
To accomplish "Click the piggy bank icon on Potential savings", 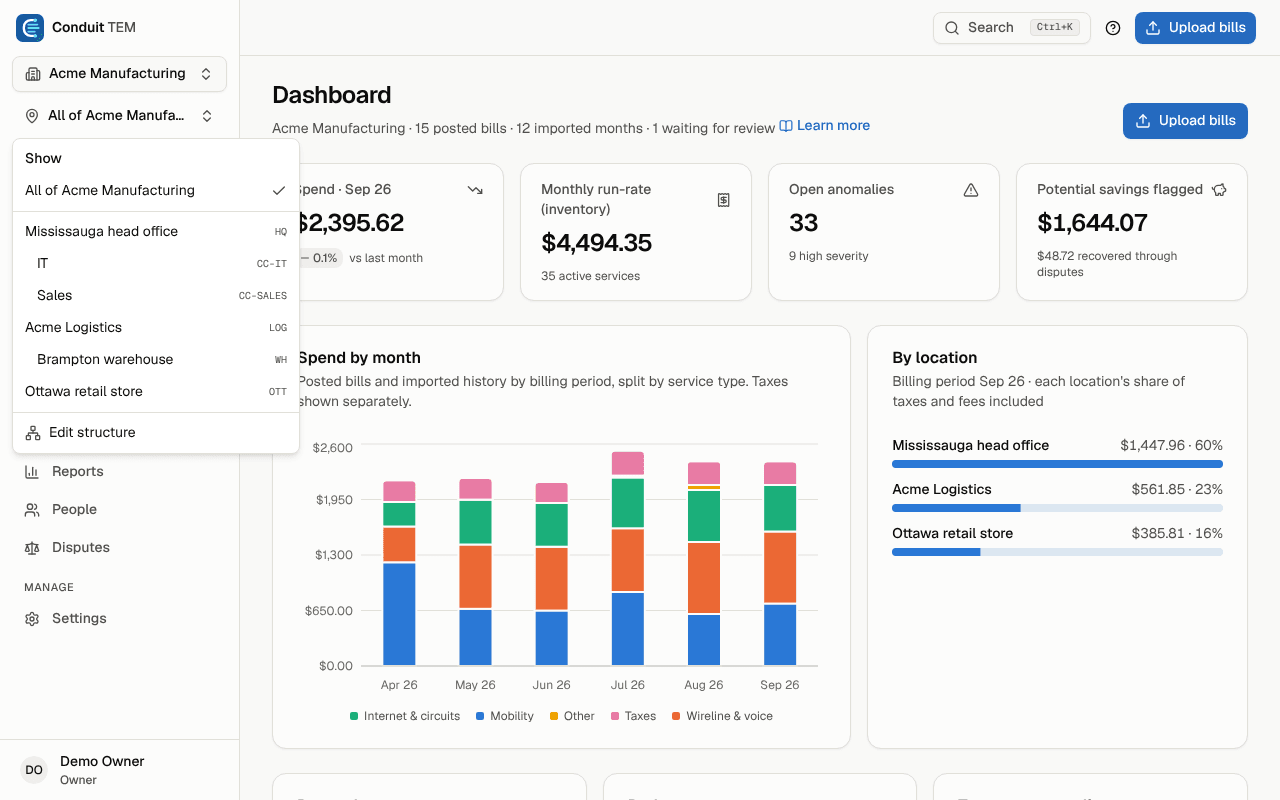I will coord(1219,190).
